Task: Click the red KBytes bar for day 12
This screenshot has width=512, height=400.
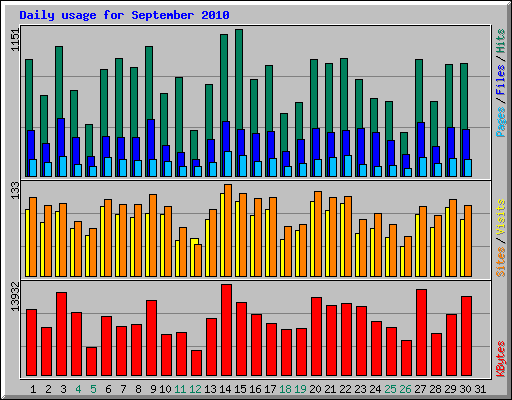Action: pos(196,363)
